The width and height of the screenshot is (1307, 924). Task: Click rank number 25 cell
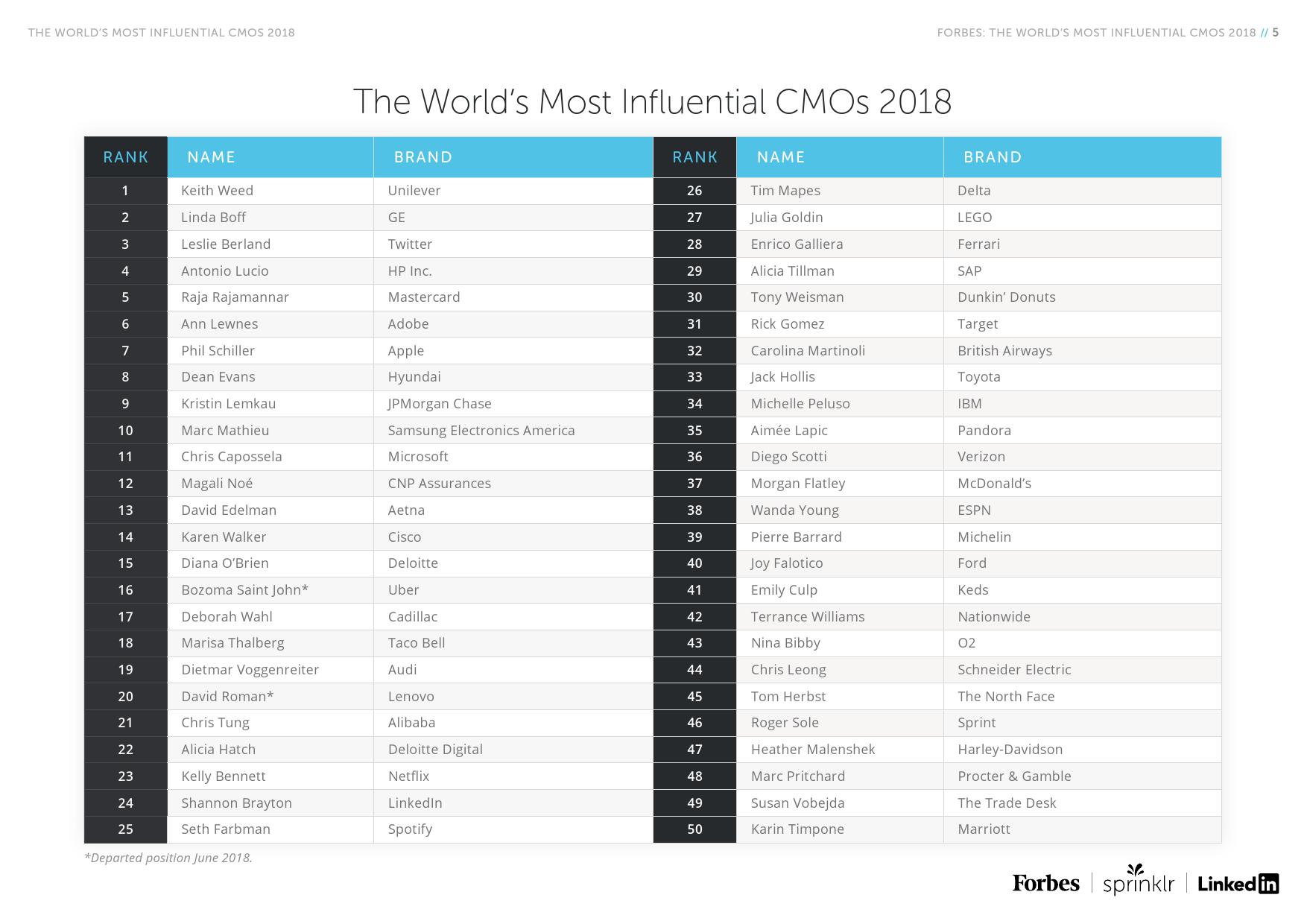point(125,829)
